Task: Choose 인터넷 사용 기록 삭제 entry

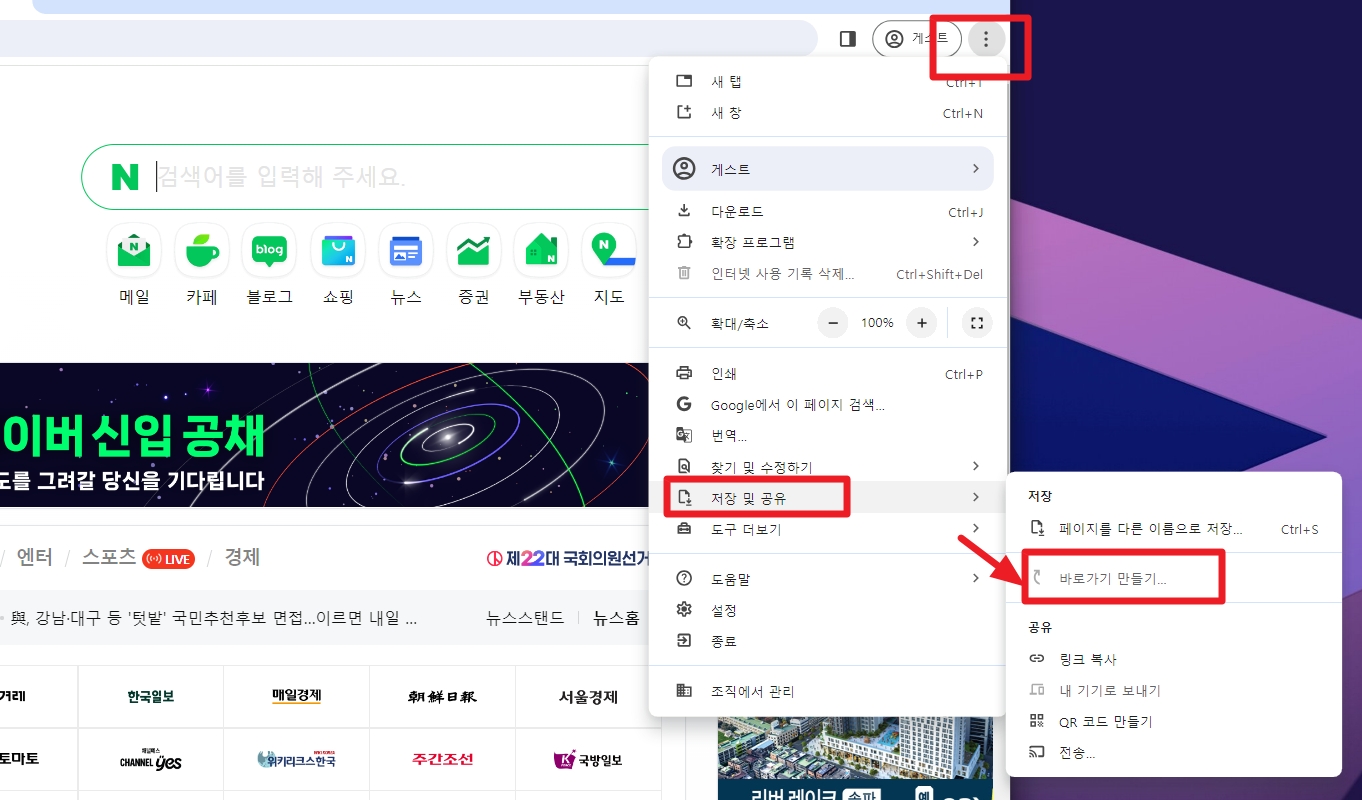Action: (x=827, y=274)
